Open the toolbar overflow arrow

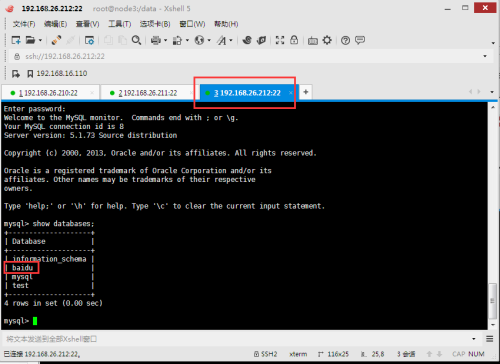point(493,43)
